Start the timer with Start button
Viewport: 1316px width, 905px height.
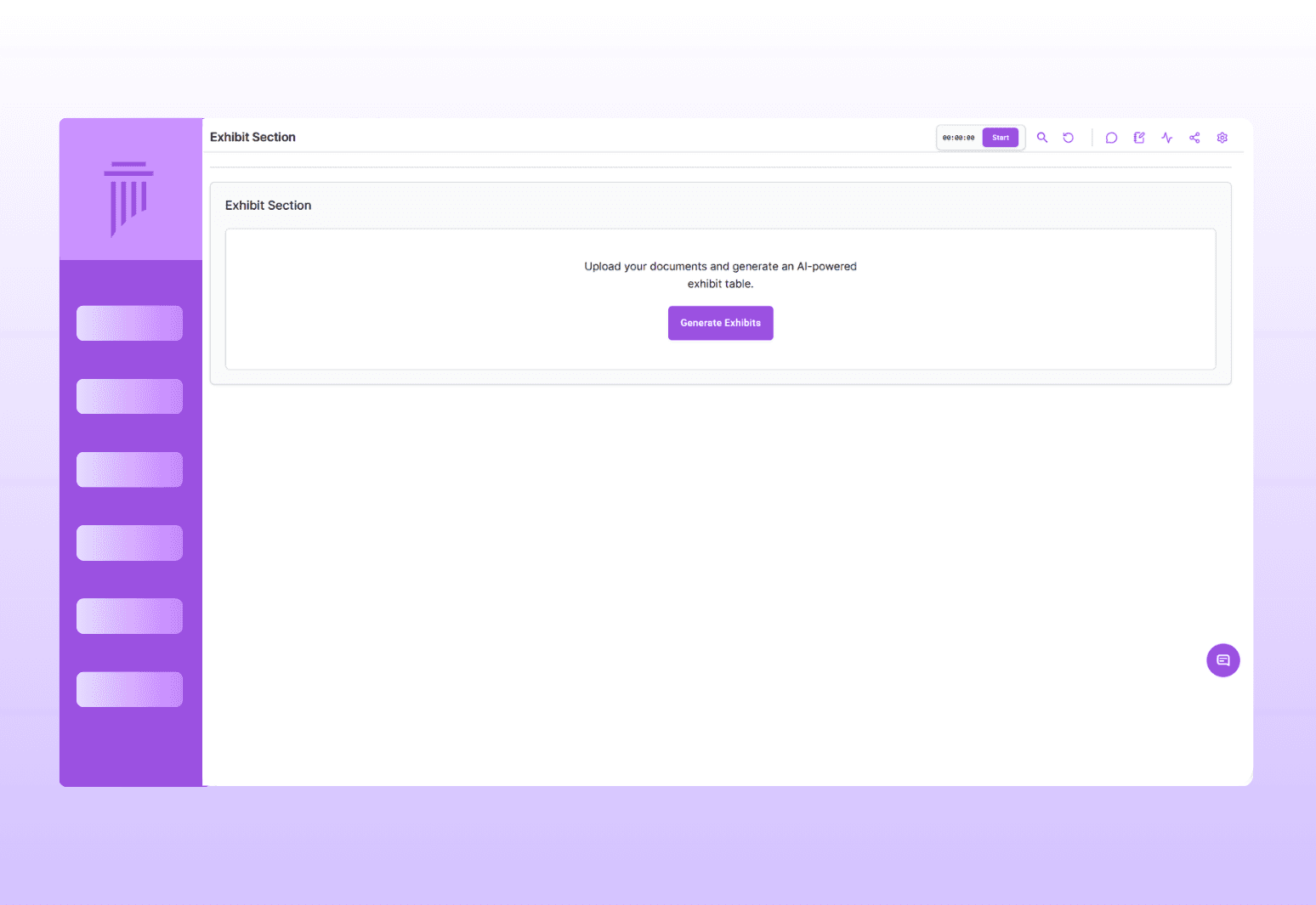1001,138
